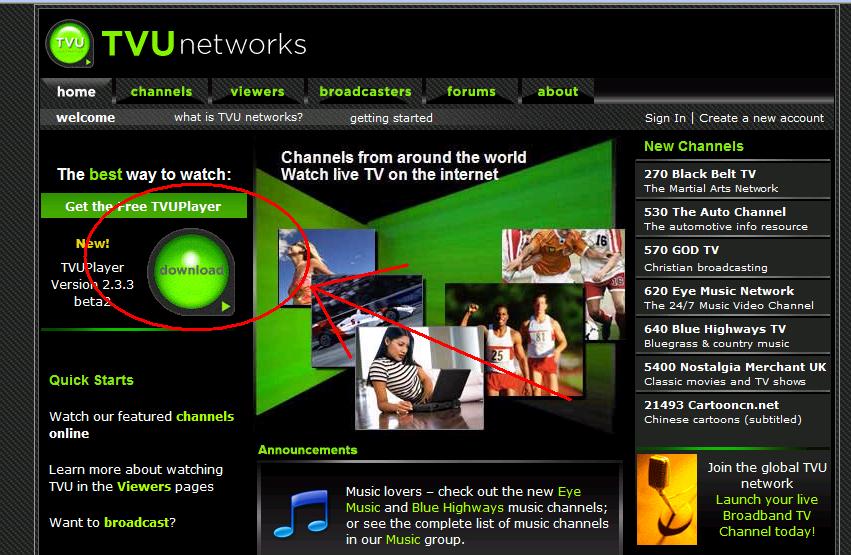Open 'what is TVU networks?' page

tap(238, 117)
